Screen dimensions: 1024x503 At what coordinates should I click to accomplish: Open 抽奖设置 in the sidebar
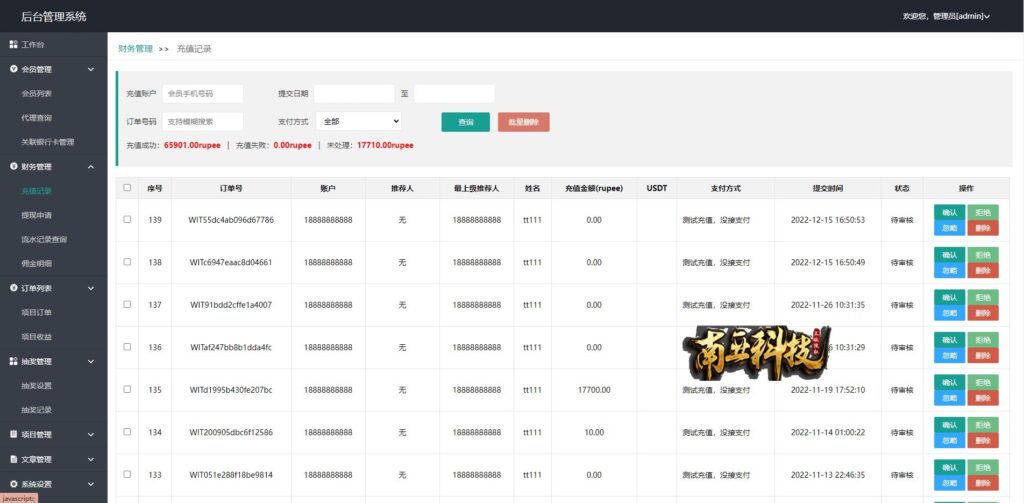tap(37, 385)
